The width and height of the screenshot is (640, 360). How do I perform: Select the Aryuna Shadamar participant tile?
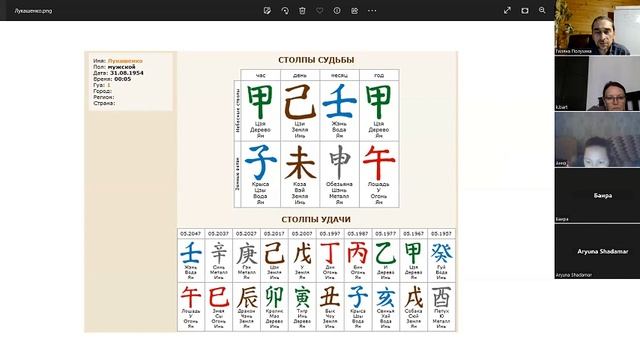597,251
